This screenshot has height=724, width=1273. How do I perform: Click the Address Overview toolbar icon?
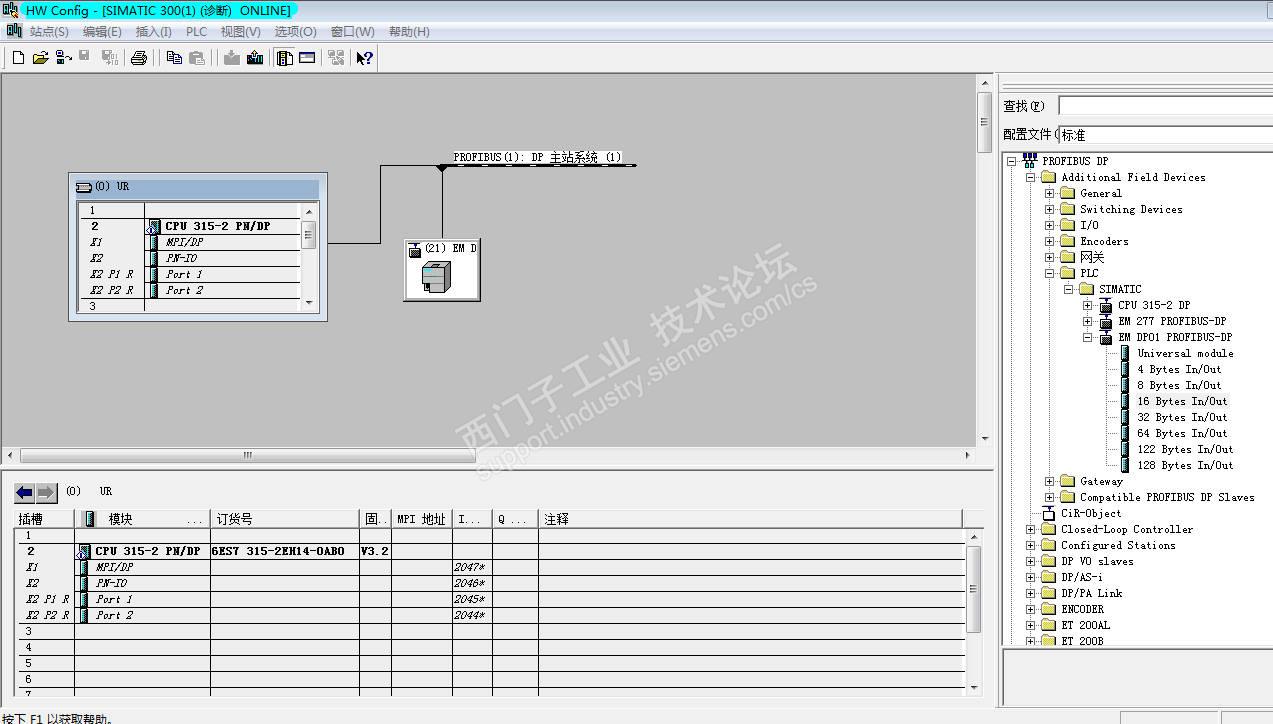click(x=307, y=58)
